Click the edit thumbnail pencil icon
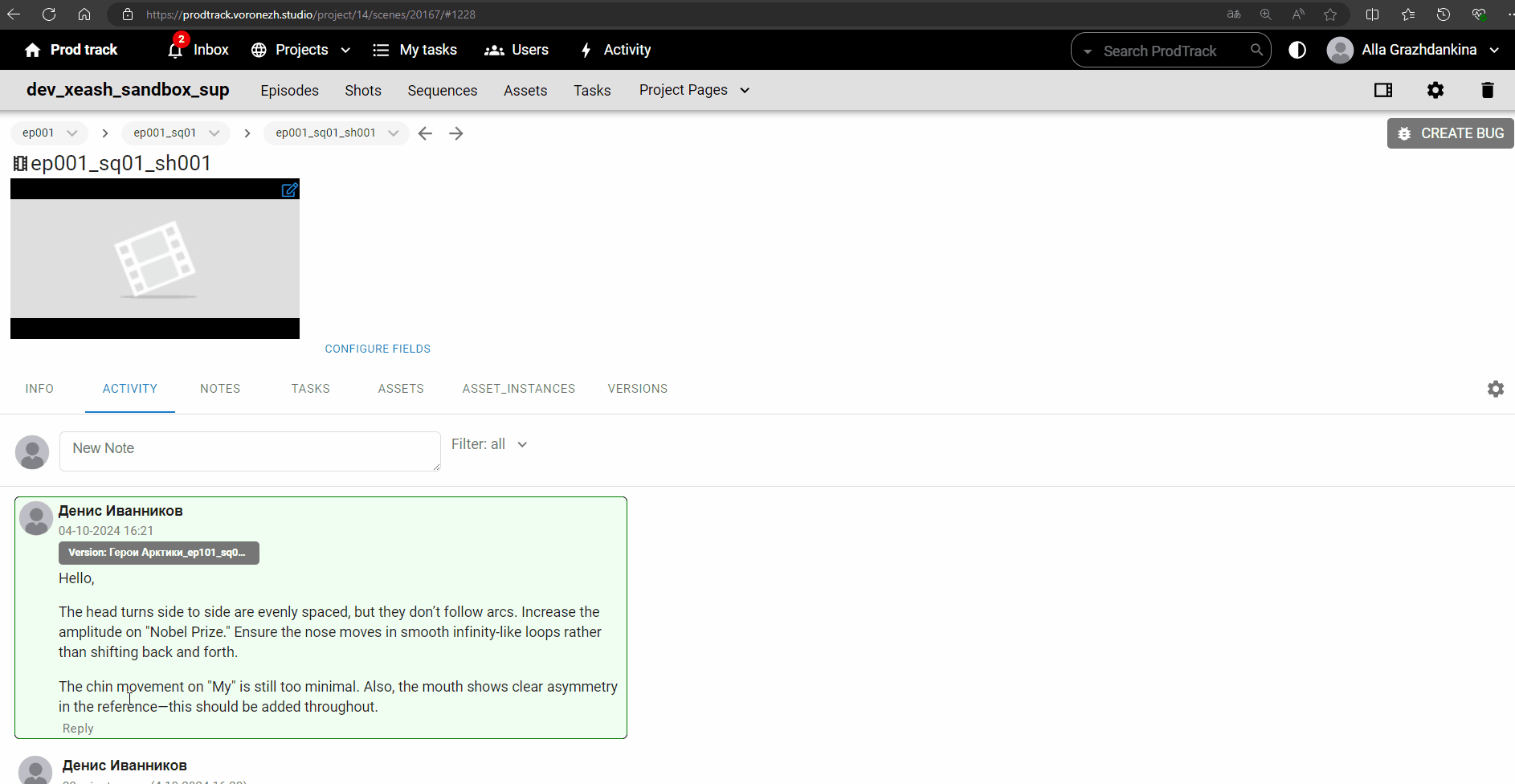 pyautogui.click(x=289, y=190)
